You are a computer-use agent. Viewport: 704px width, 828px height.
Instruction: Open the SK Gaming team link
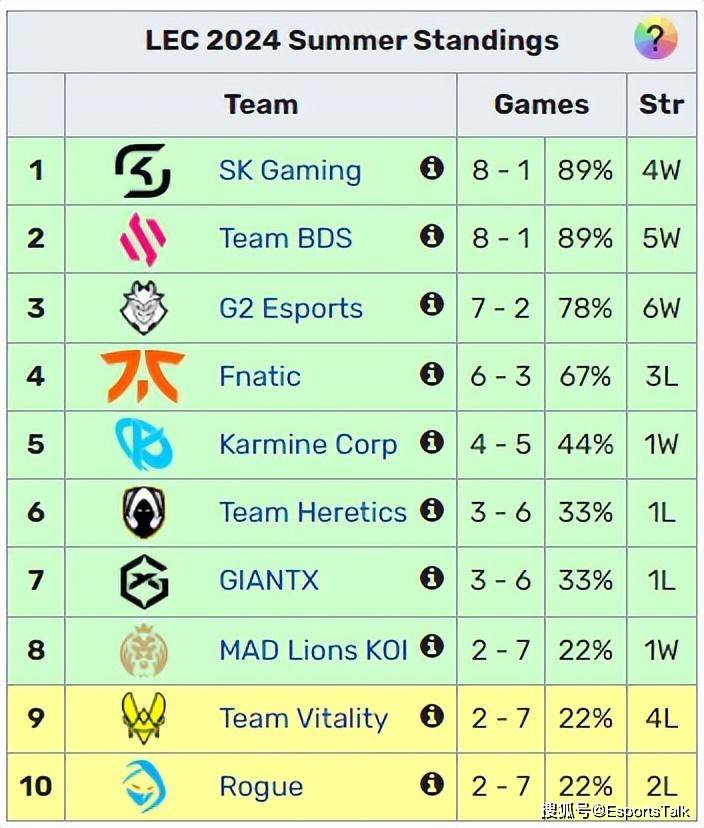(290, 171)
